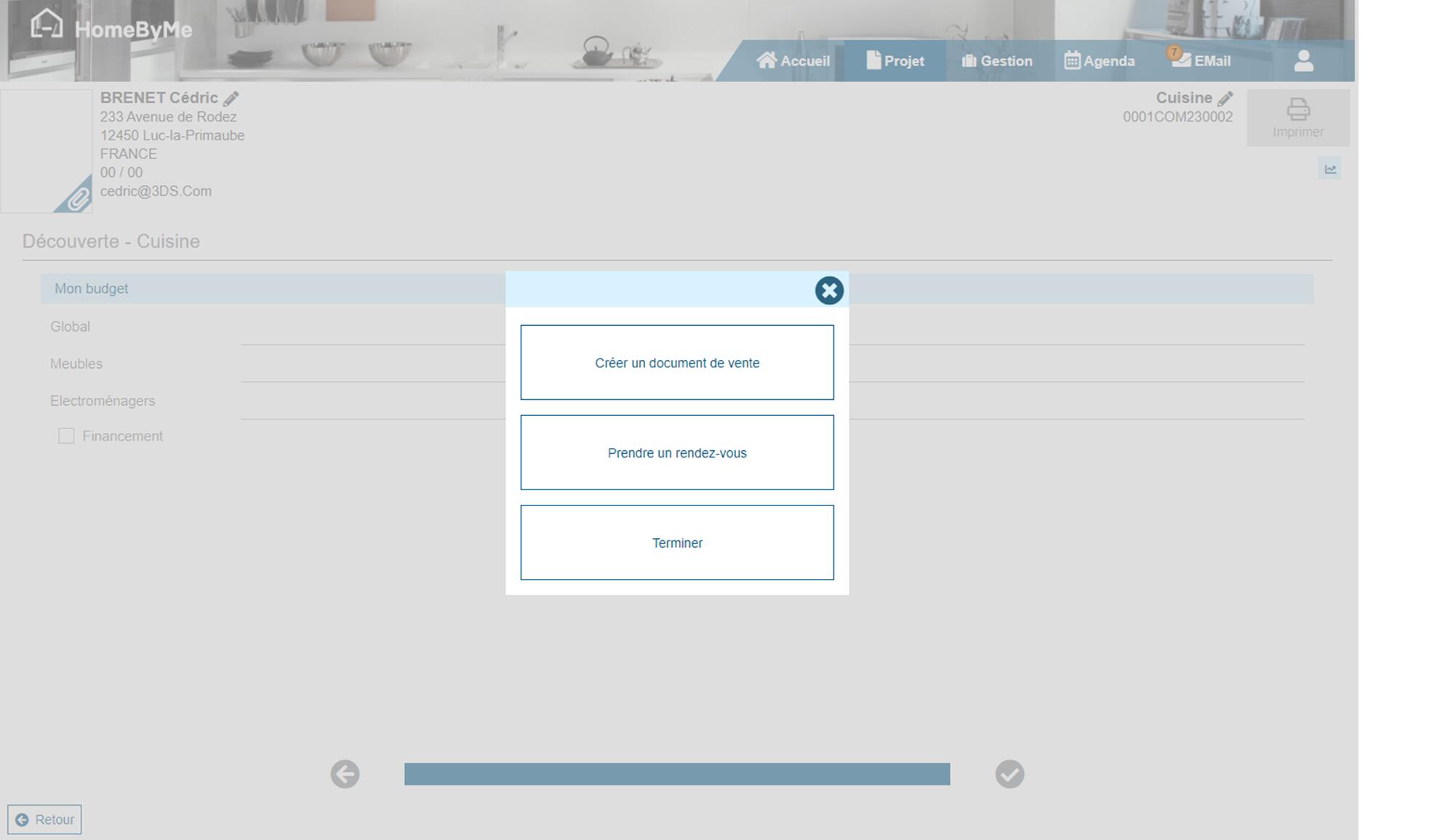Viewport: 1440px width, 840px height.
Task: Open the chart statistics icon
Action: coord(1329,169)
